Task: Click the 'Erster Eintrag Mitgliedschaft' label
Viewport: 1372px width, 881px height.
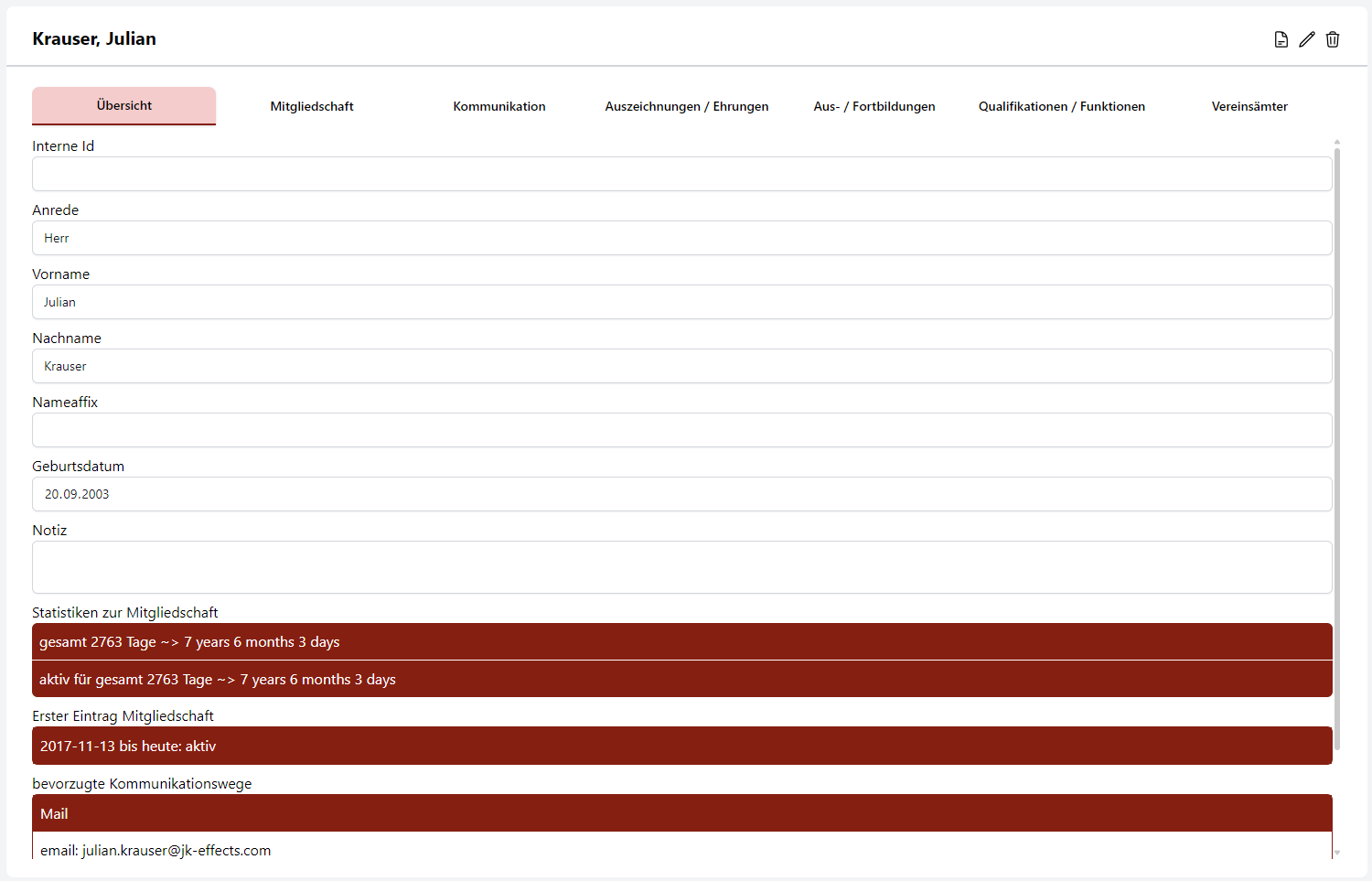Action: click(123, 715)
